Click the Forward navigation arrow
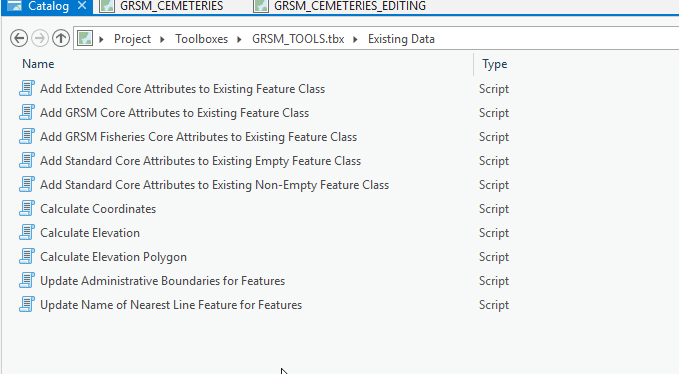The width and height of the screenshot is (679, 374). 39,39
